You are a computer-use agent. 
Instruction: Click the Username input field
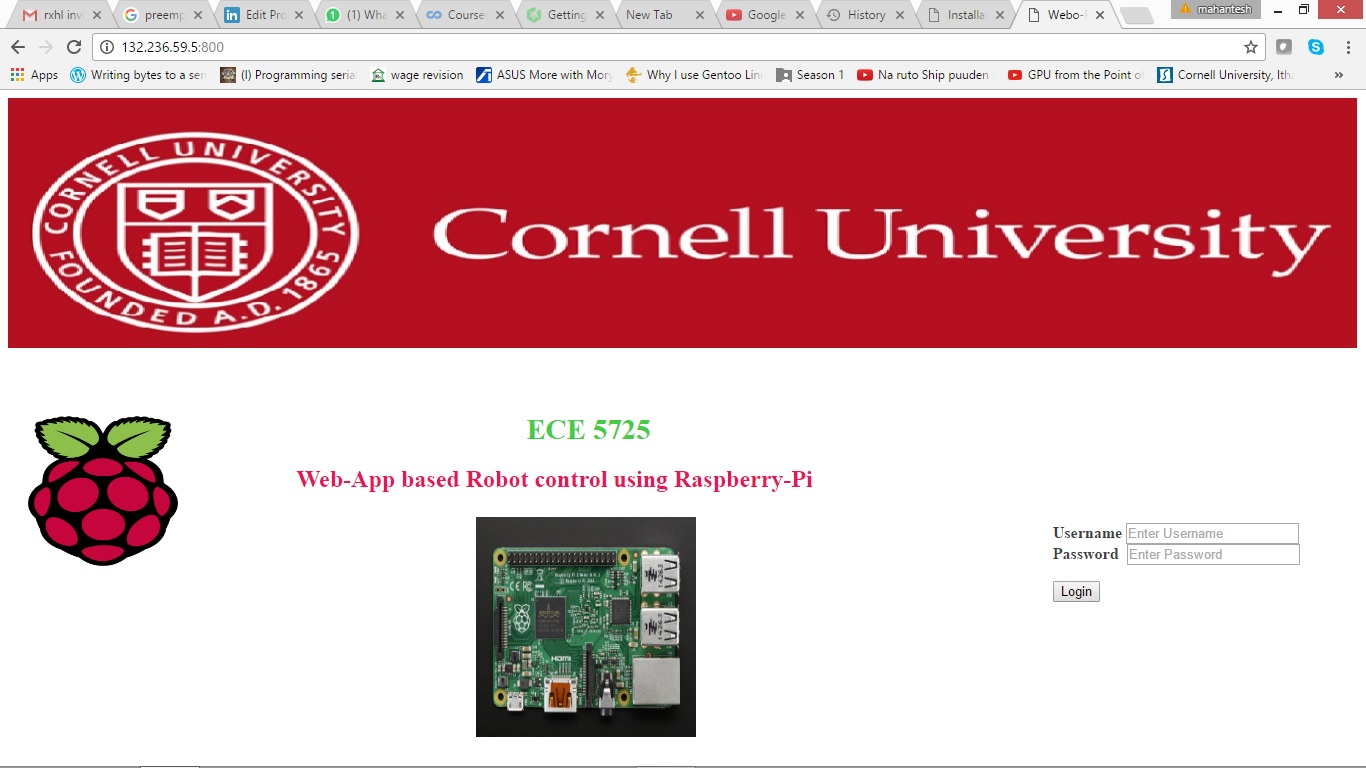point(1212,533)
